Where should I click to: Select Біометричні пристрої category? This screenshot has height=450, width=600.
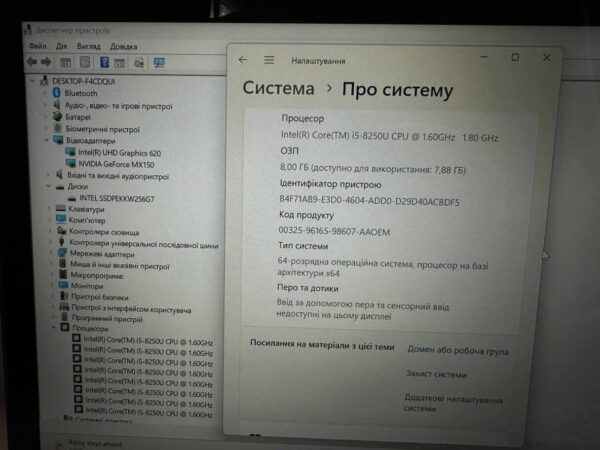(103, 129)
